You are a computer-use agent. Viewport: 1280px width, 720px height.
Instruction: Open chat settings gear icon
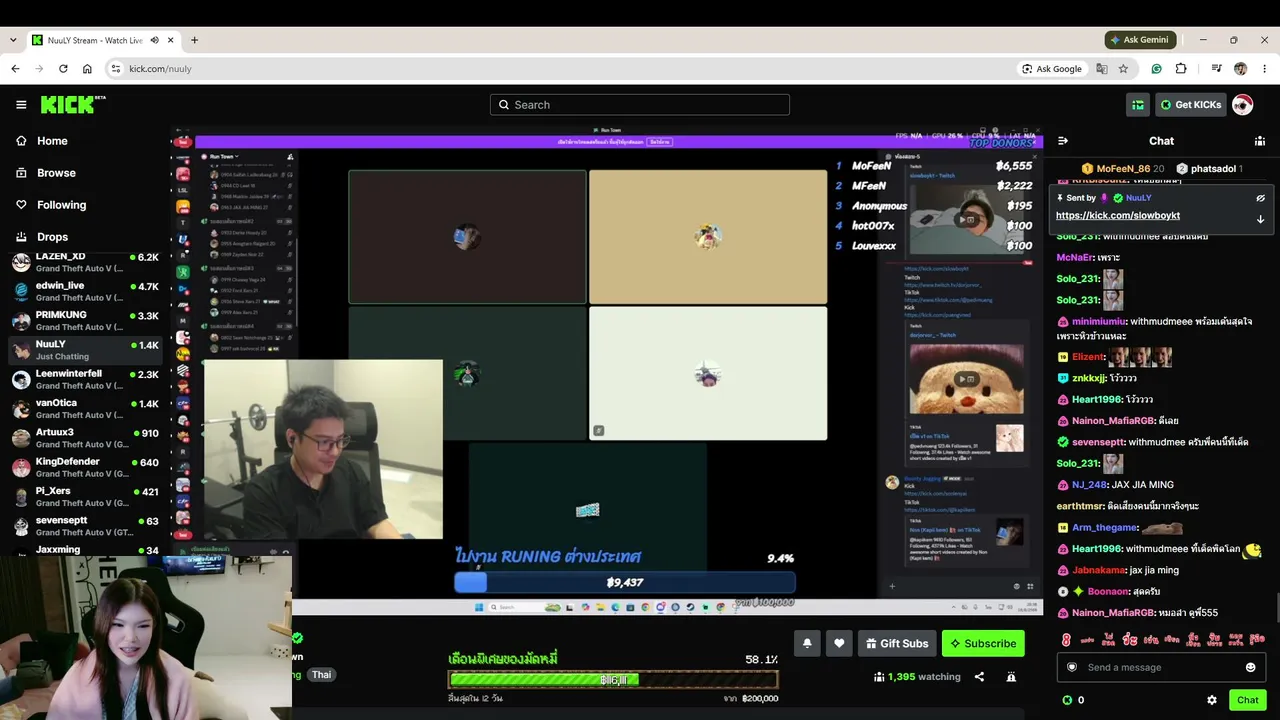[x=1212, y=700]
